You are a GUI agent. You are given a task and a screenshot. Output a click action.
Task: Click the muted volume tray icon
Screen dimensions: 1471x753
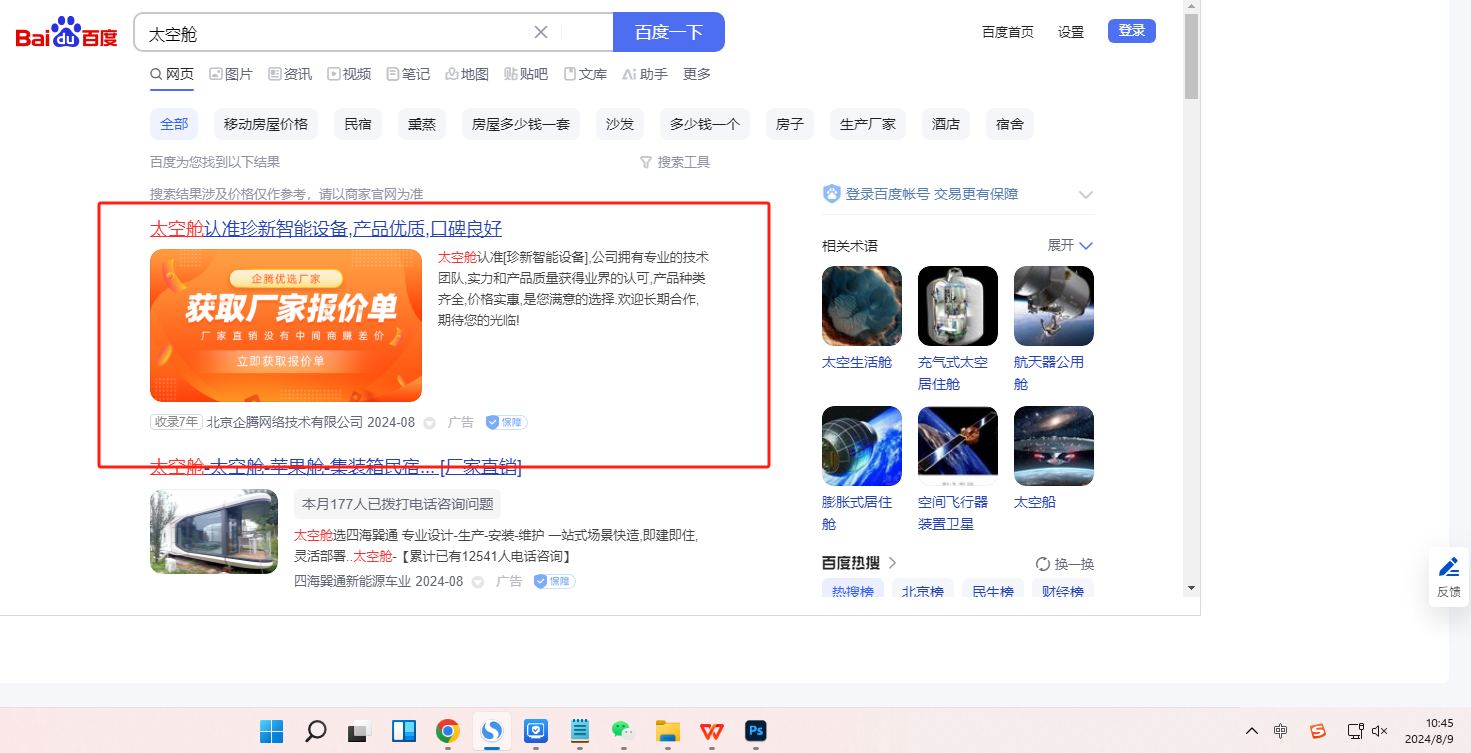(x=1380, y=731)
